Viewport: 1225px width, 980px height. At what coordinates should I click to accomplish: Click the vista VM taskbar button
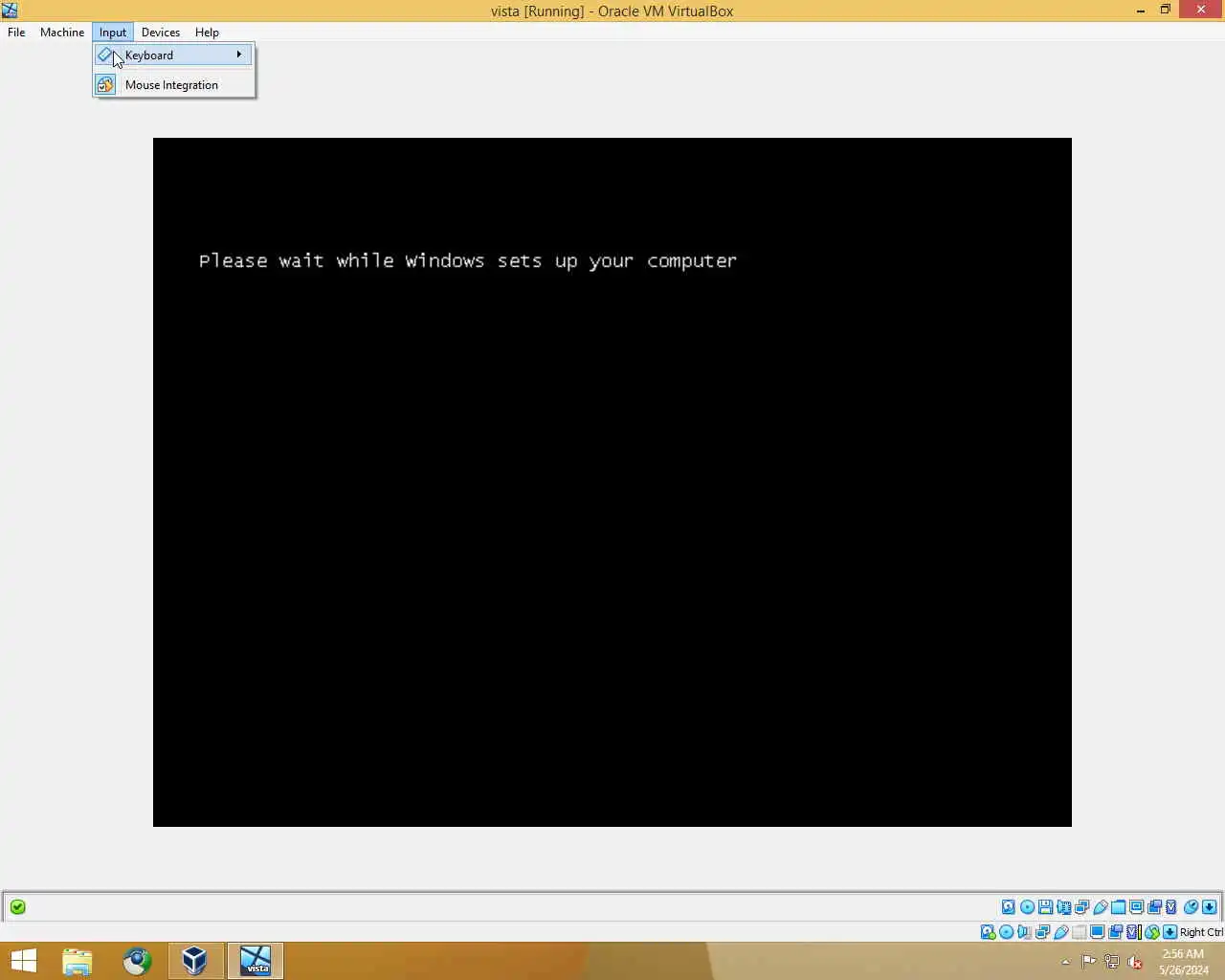[256, 961]
